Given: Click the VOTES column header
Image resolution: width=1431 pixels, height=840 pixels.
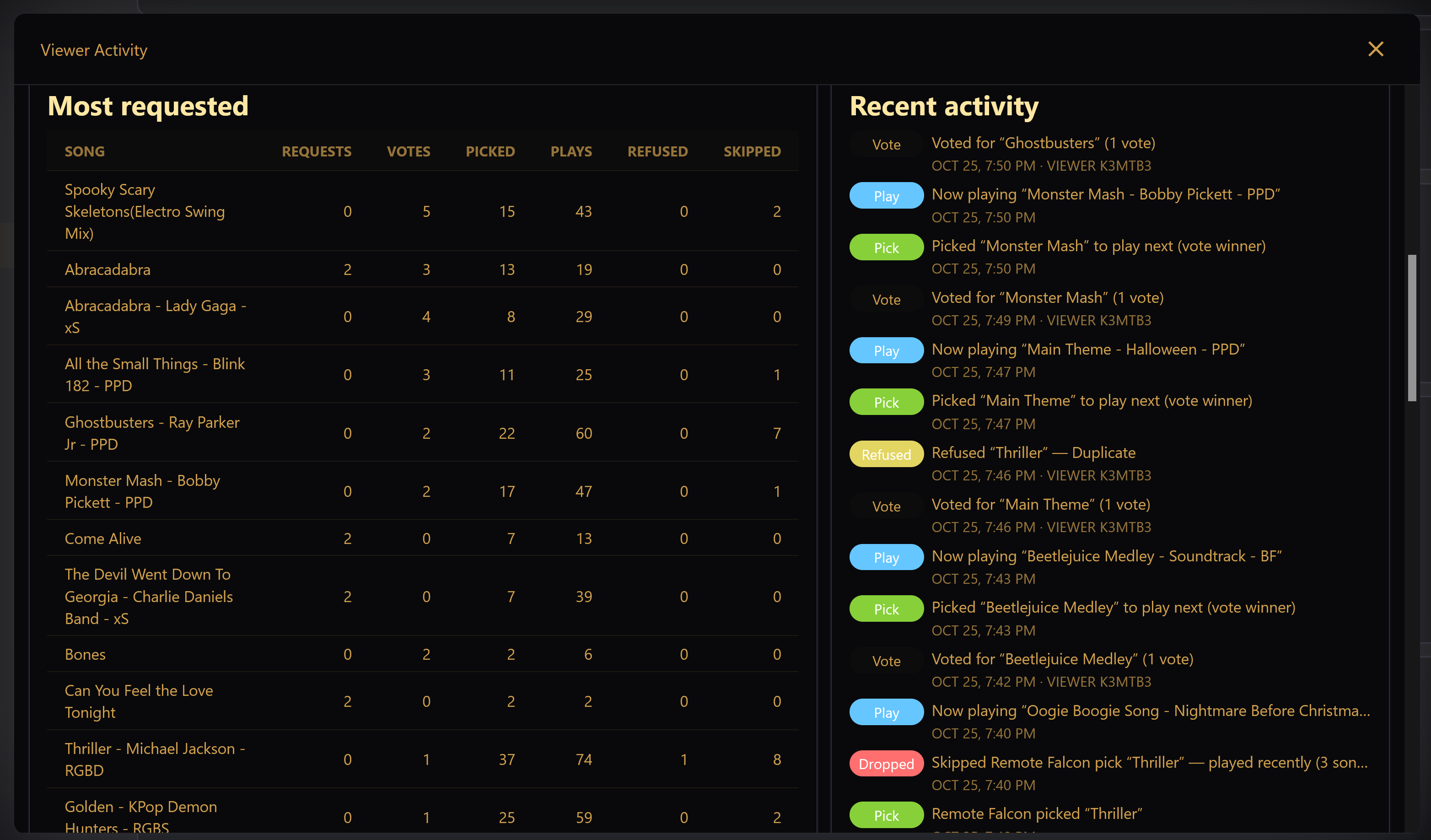Looking at the screenshot, I should click(x=408, y=151).
